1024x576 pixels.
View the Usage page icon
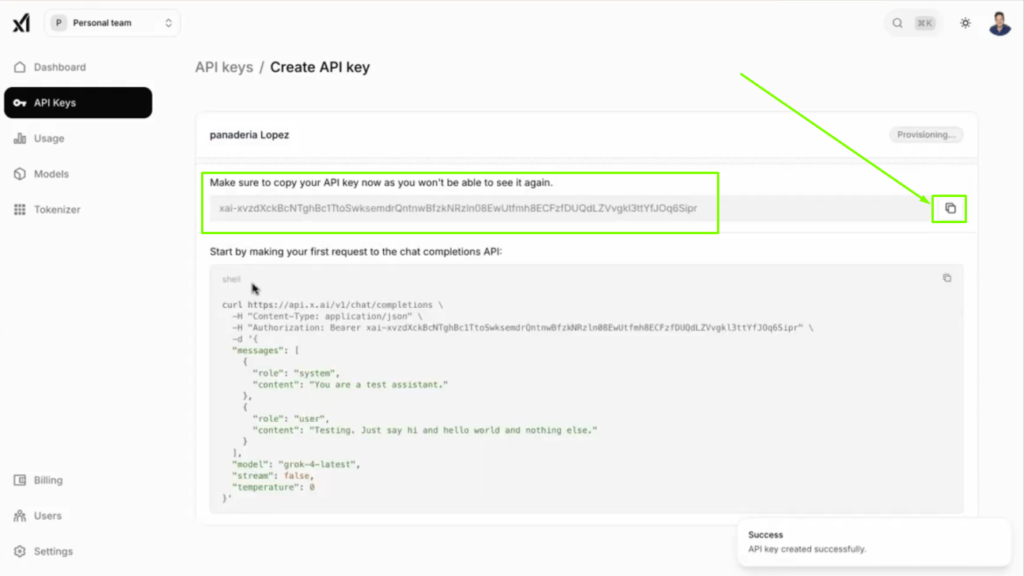(21, 138)
